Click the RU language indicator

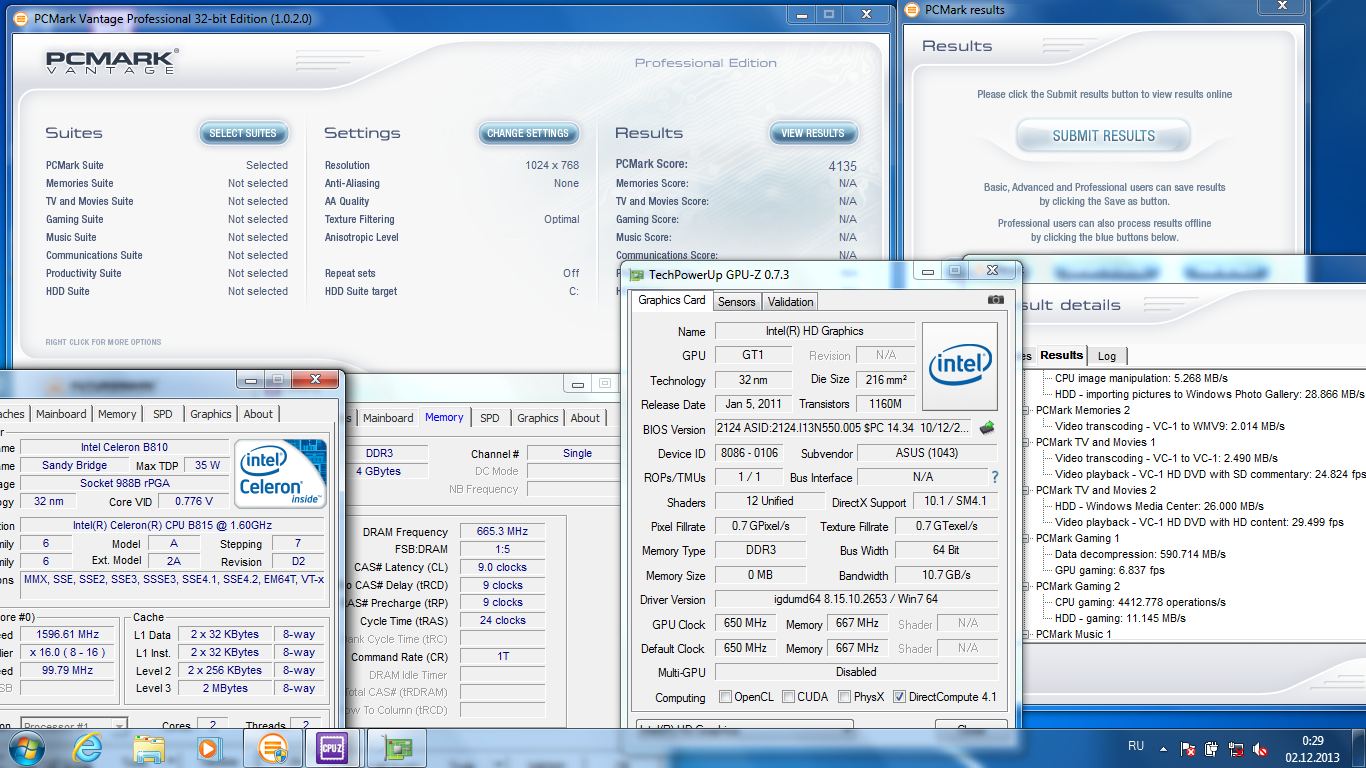pos(1136,746)
